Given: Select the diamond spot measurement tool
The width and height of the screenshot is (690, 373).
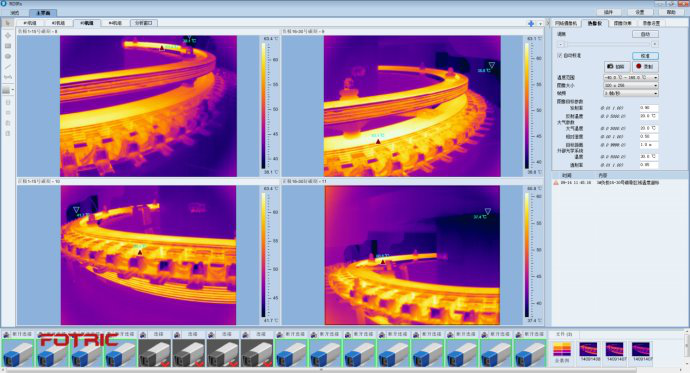Looking at the screenshot, I should pyautogui.click(x=7, y=35).
